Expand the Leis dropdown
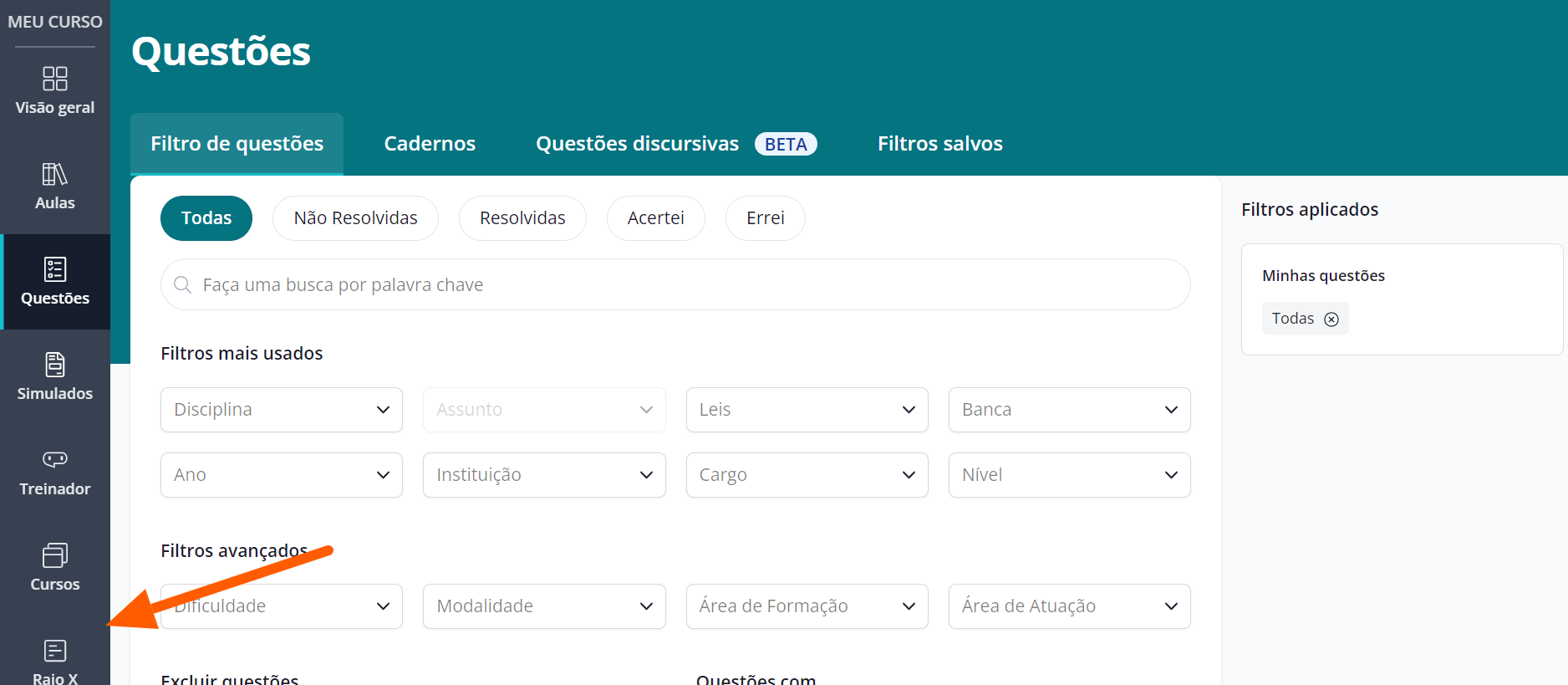Image resolution: width=1568 pixels, height=685 pixels. pyautogui.click(x=807, y=410)
